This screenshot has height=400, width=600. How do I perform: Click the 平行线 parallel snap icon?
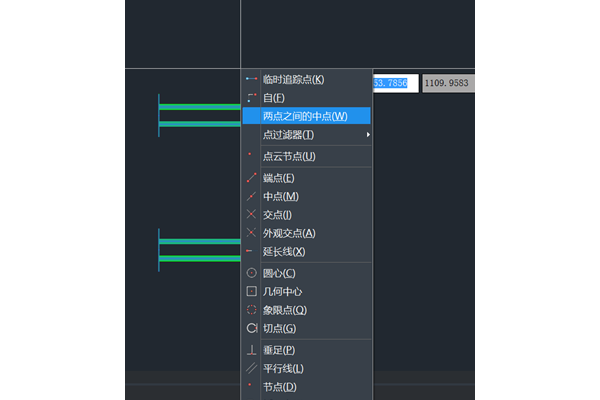click(252, 368)
